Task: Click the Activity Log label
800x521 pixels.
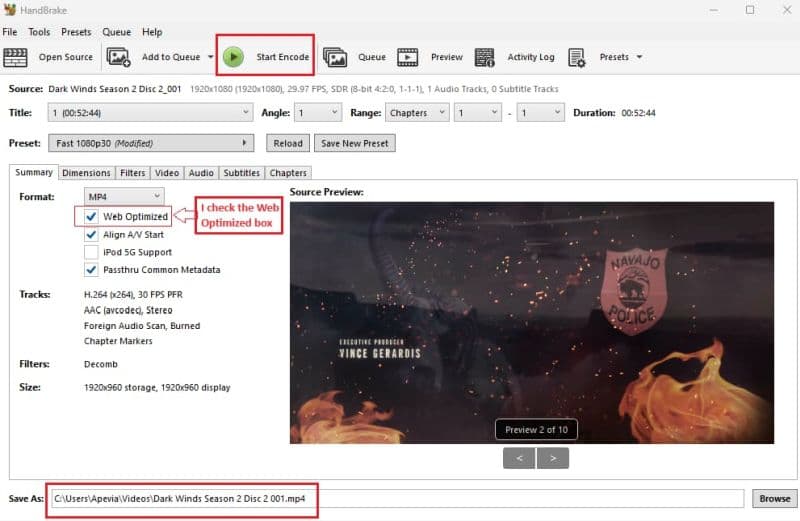Action: click(x=531, y=57)
